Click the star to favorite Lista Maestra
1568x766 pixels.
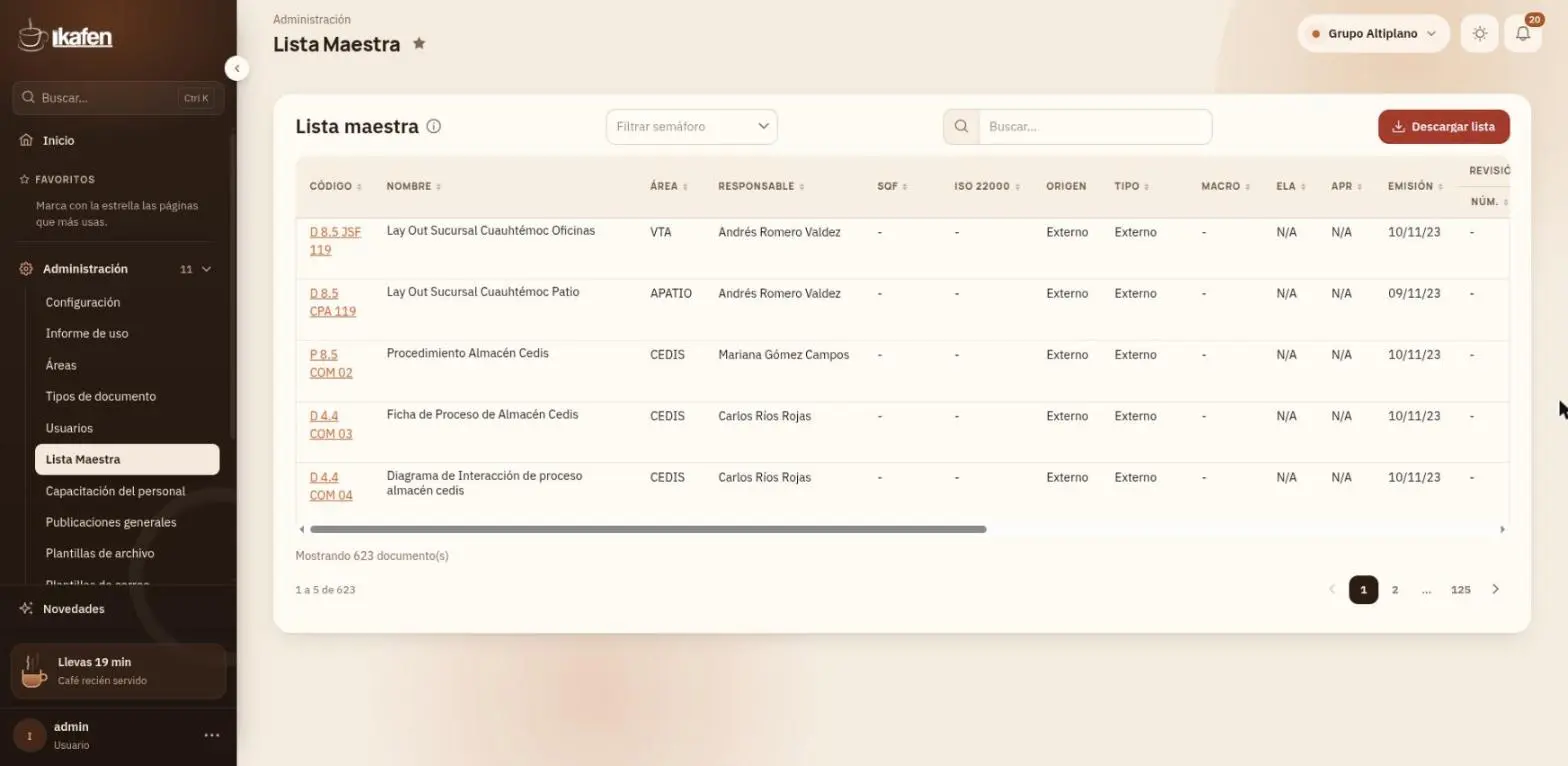[x=419, y=43]
